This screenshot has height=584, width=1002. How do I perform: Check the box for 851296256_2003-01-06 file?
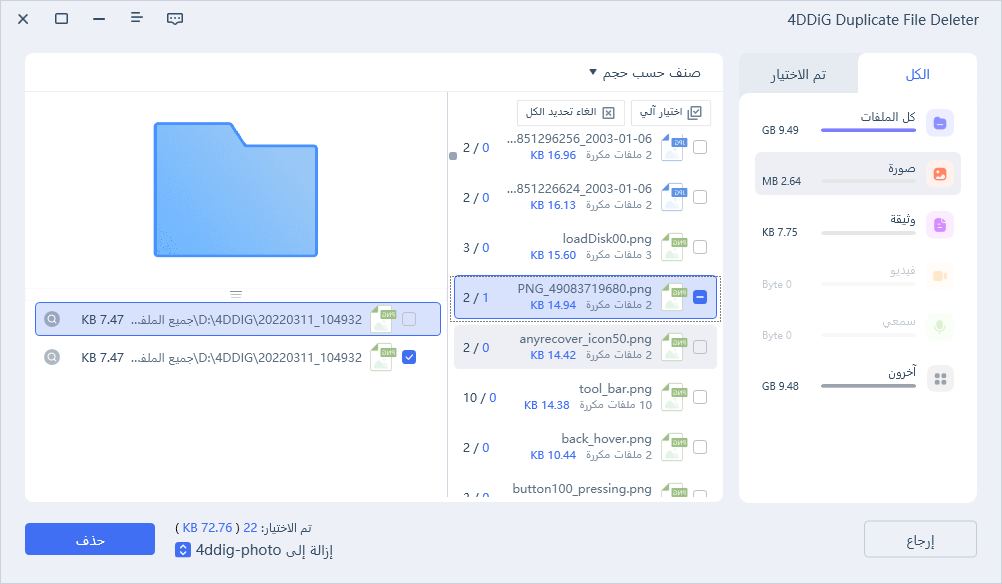pos(700,147)
